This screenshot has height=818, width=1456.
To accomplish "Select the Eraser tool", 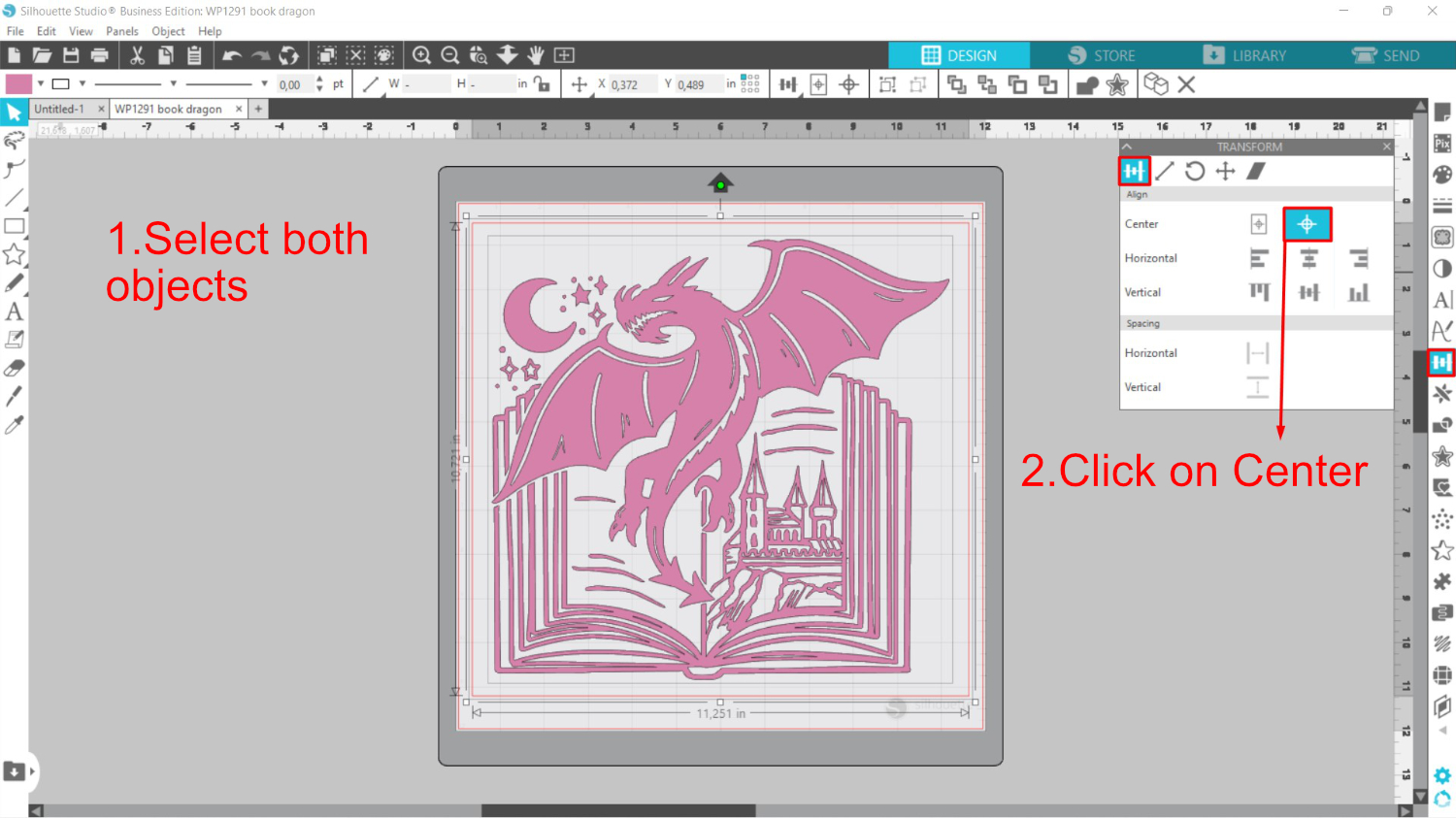I will (x=14, y=368).
